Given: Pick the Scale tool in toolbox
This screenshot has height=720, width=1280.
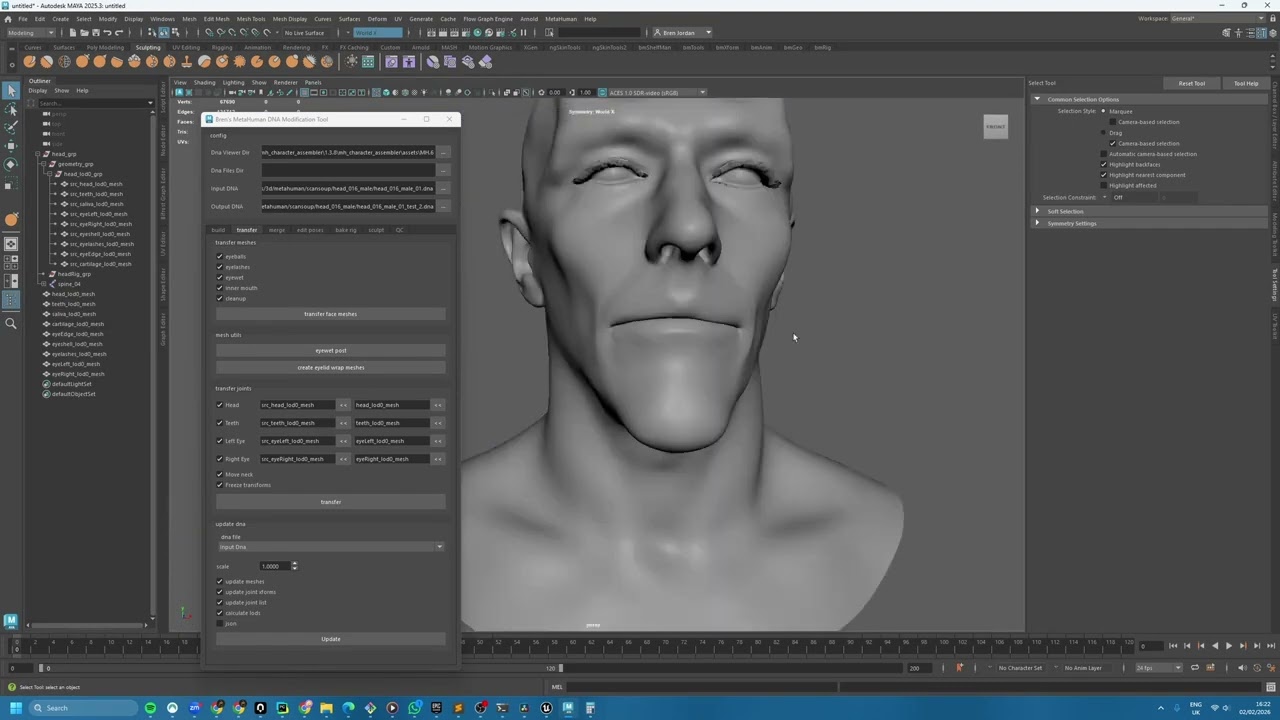Looking at the screenshot, I should [x=11, y=185].
